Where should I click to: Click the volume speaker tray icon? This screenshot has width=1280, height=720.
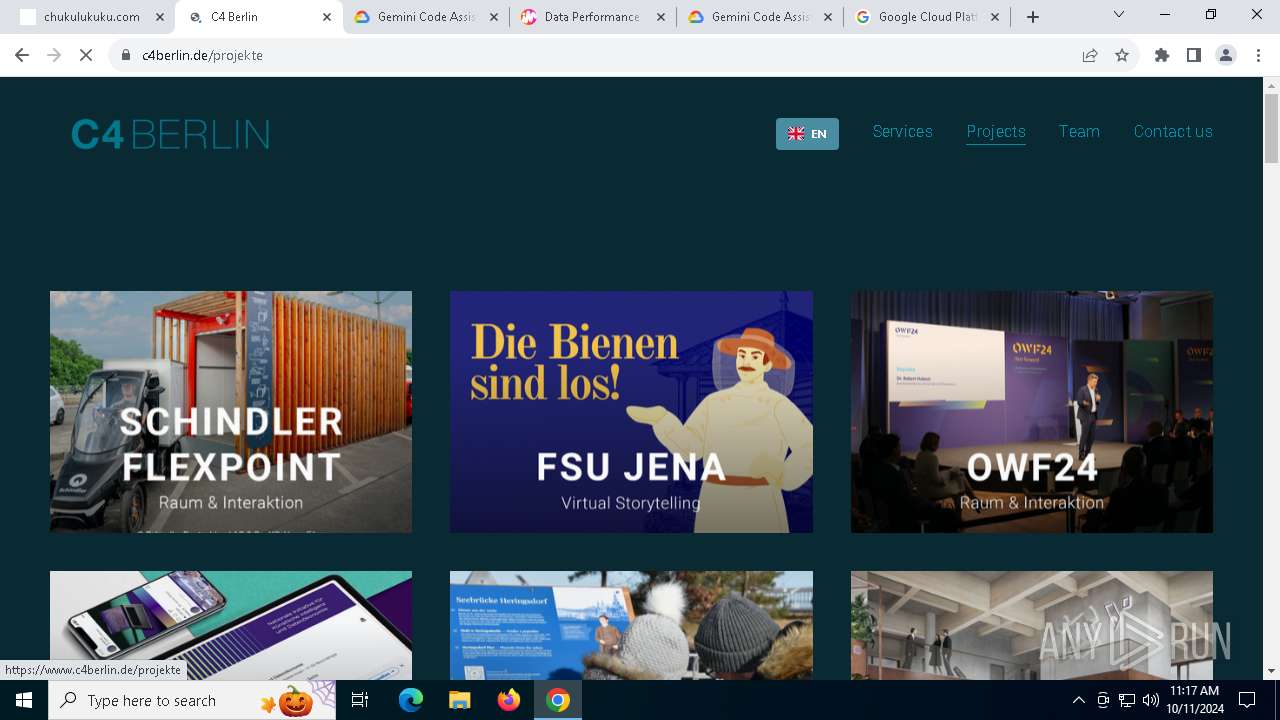pos(1151,700)
